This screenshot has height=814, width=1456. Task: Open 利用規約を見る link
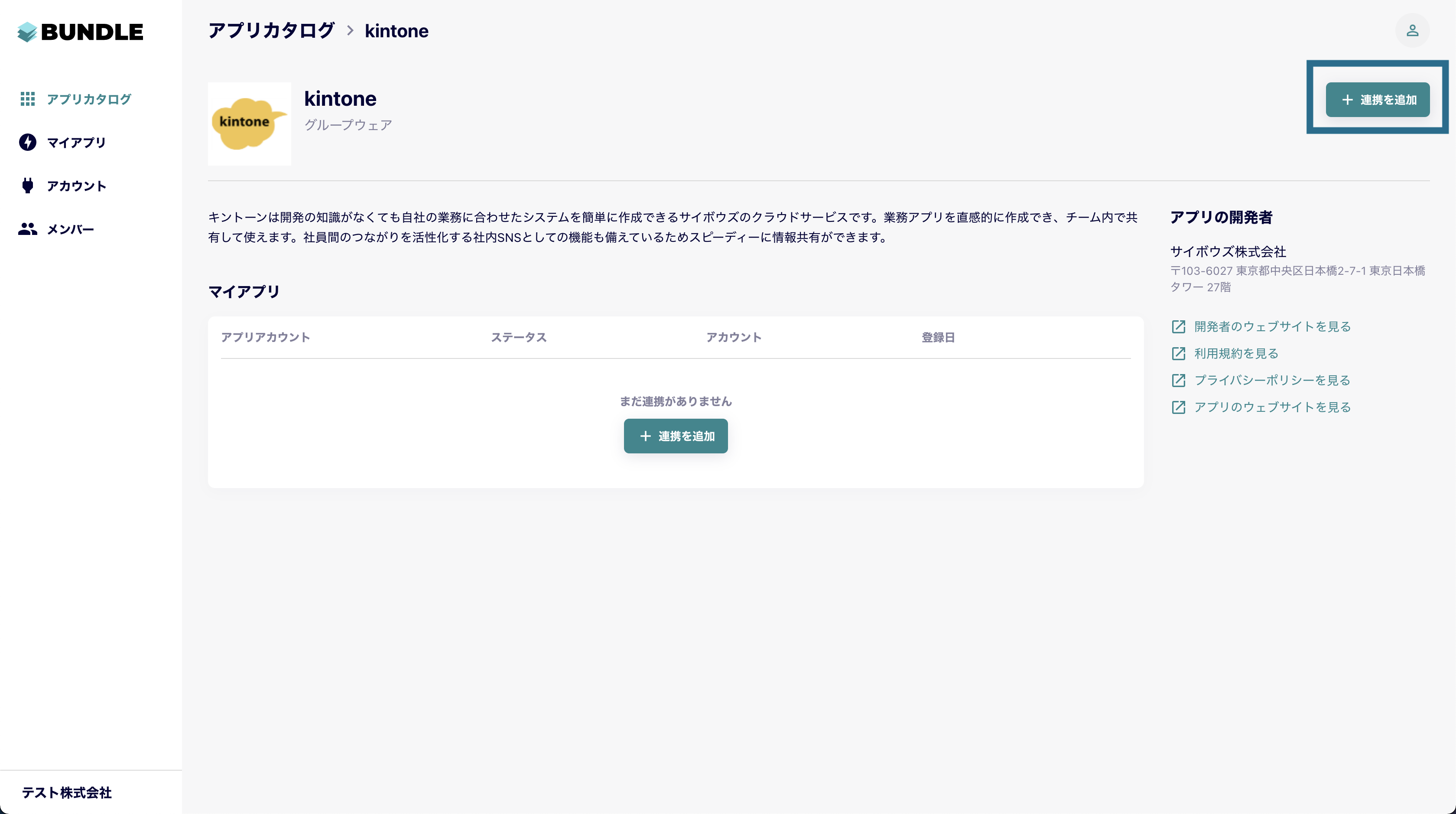point(1236,353)
